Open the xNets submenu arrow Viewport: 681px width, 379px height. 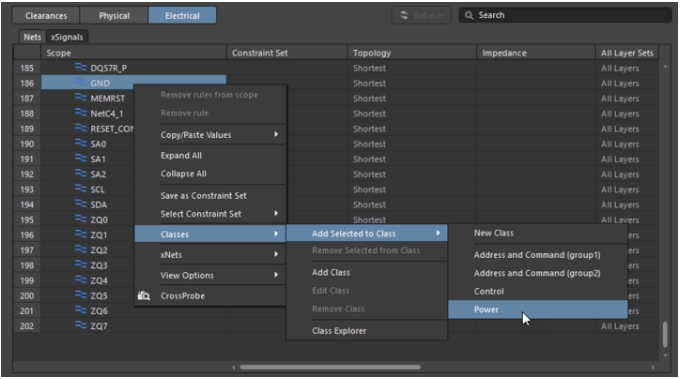coord(276,254)
